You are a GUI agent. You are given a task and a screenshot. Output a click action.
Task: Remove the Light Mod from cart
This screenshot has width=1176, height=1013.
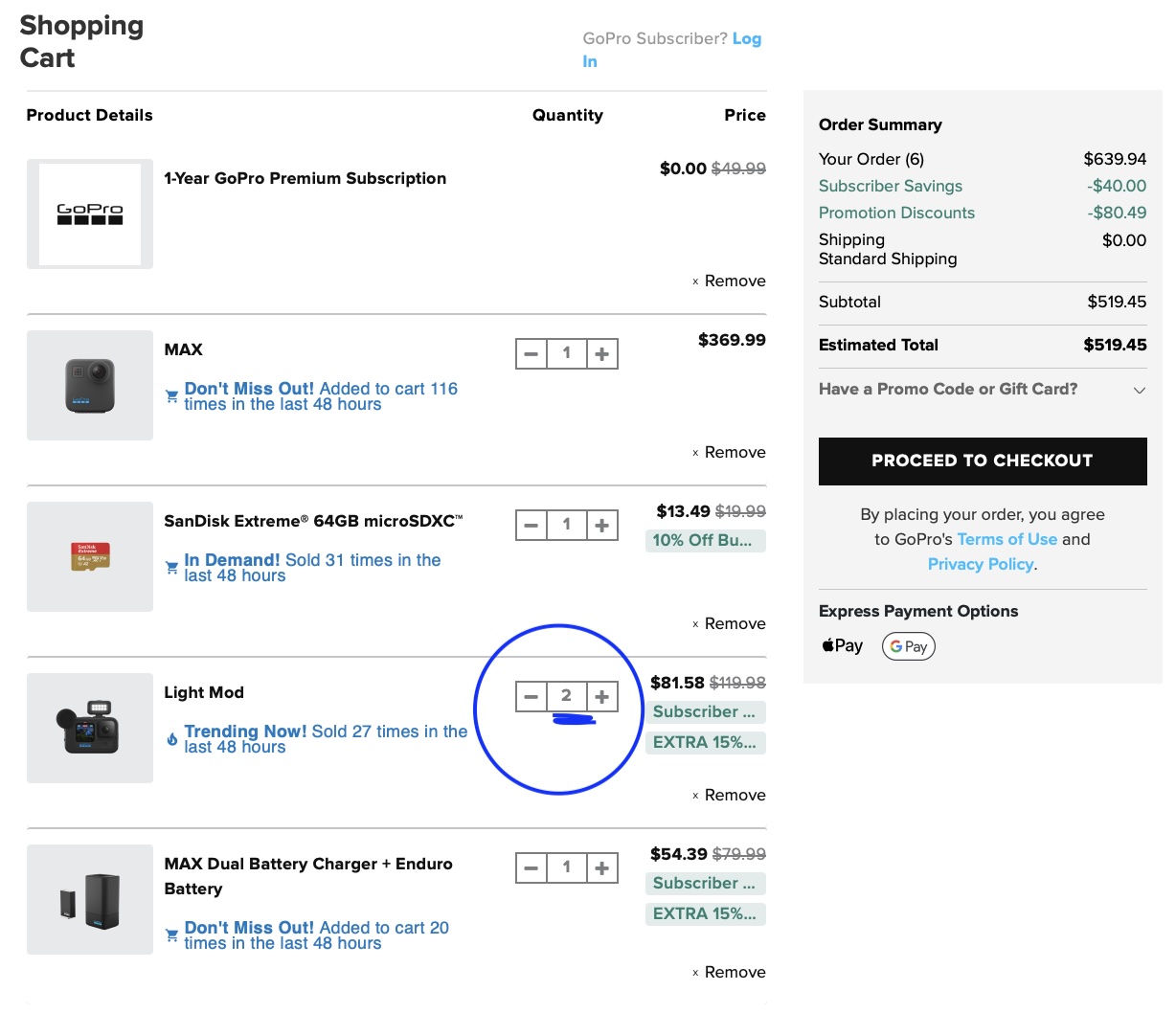tap(730, 796)
